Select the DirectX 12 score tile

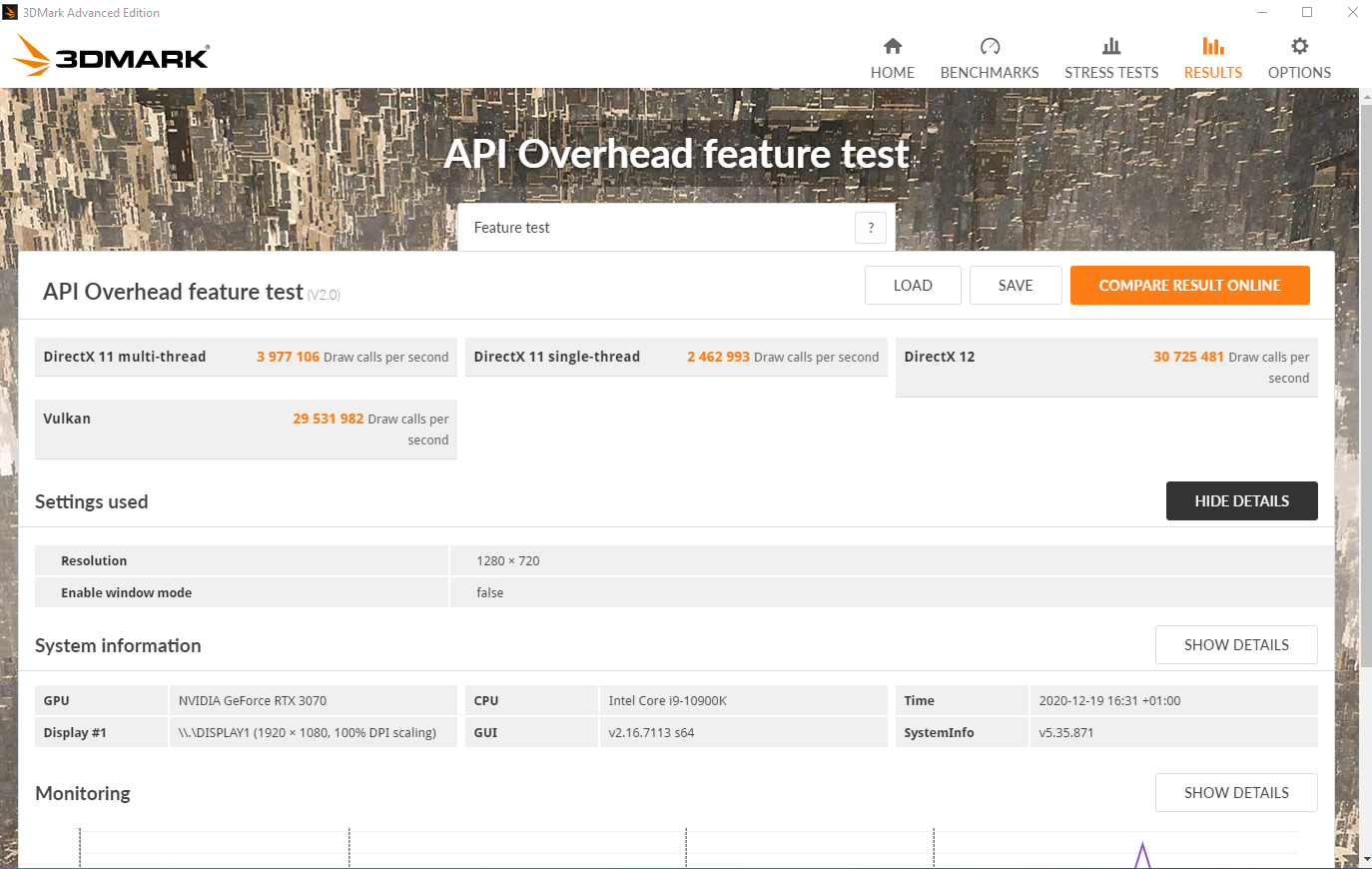click(1106, 367)
